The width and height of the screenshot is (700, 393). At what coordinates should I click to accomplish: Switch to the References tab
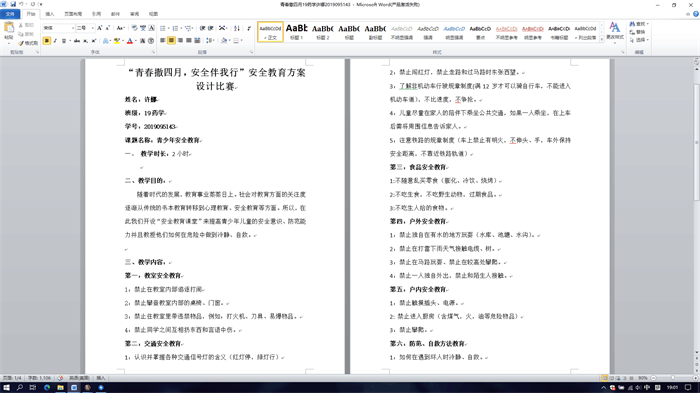tap(96, 14)
